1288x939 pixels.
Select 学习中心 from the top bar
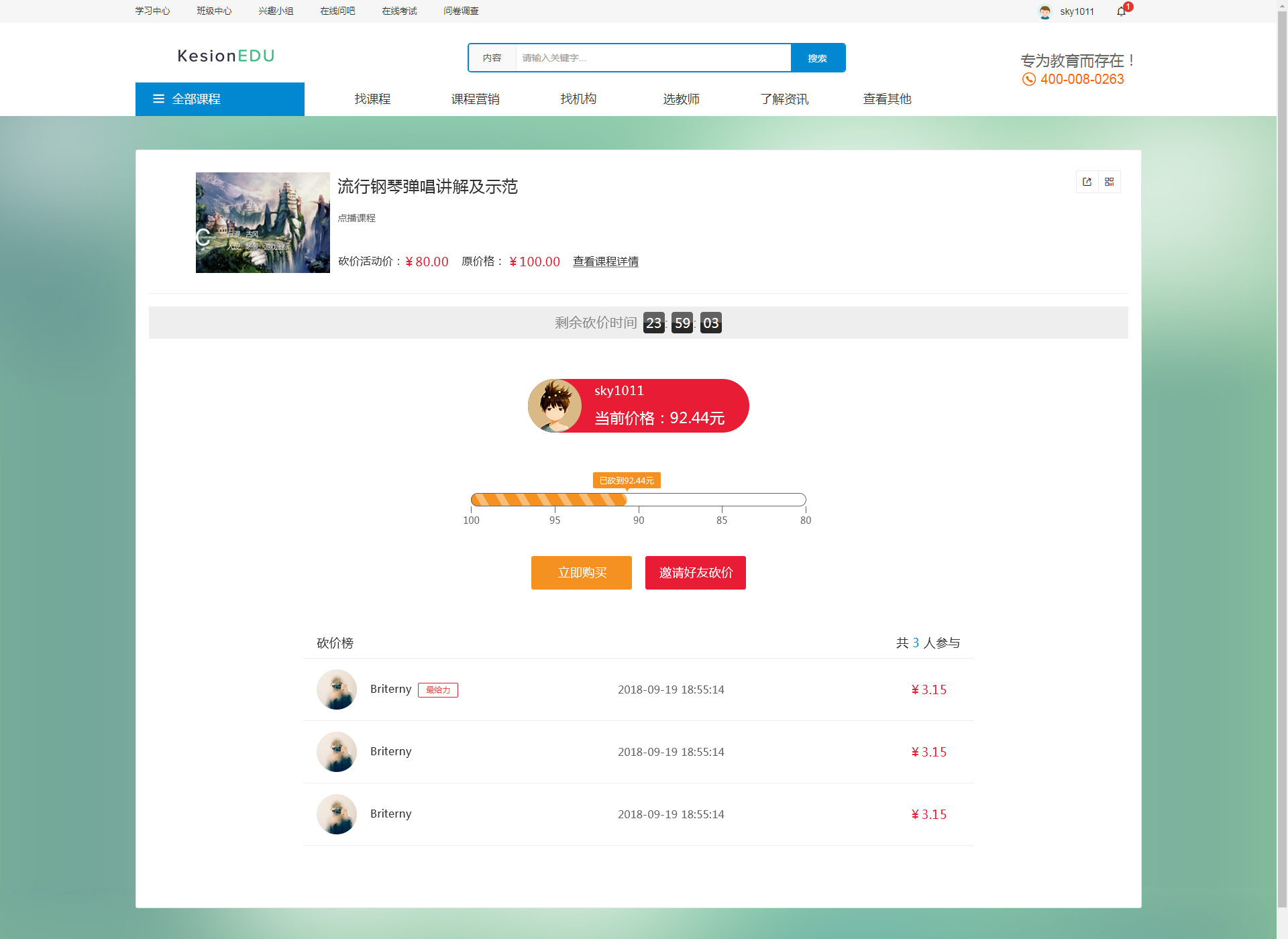click(152, 11)
